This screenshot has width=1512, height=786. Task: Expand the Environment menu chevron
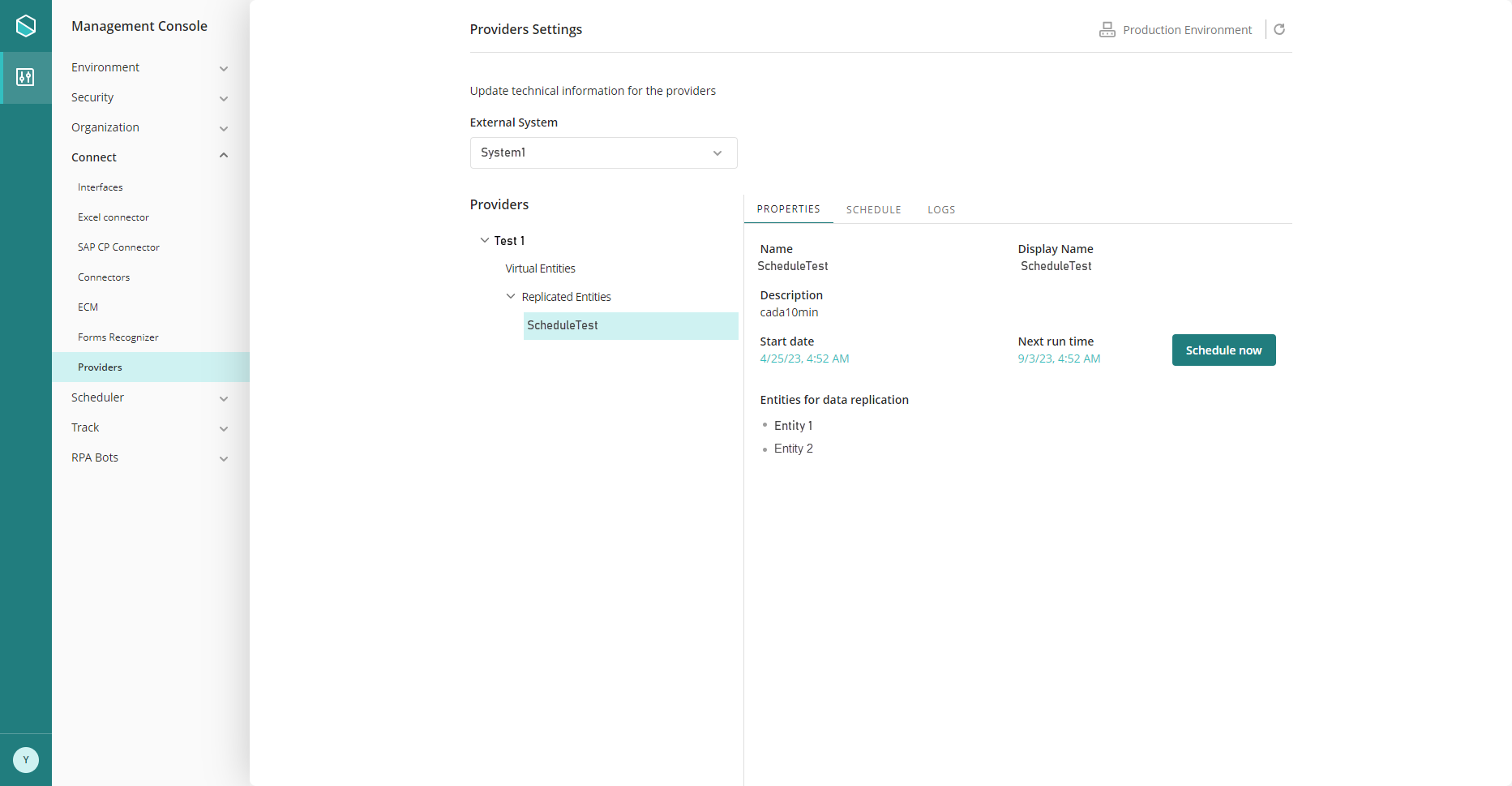click(224, 68)
